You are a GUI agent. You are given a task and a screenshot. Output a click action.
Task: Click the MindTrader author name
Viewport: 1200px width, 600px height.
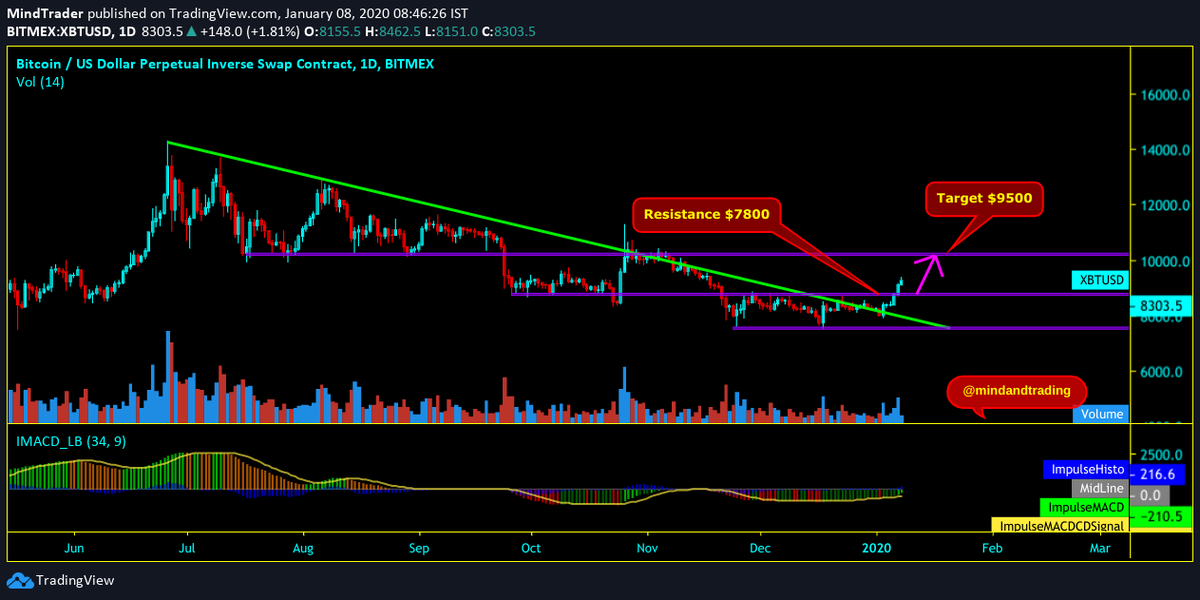pyautogui.click(x=43, y=15)
